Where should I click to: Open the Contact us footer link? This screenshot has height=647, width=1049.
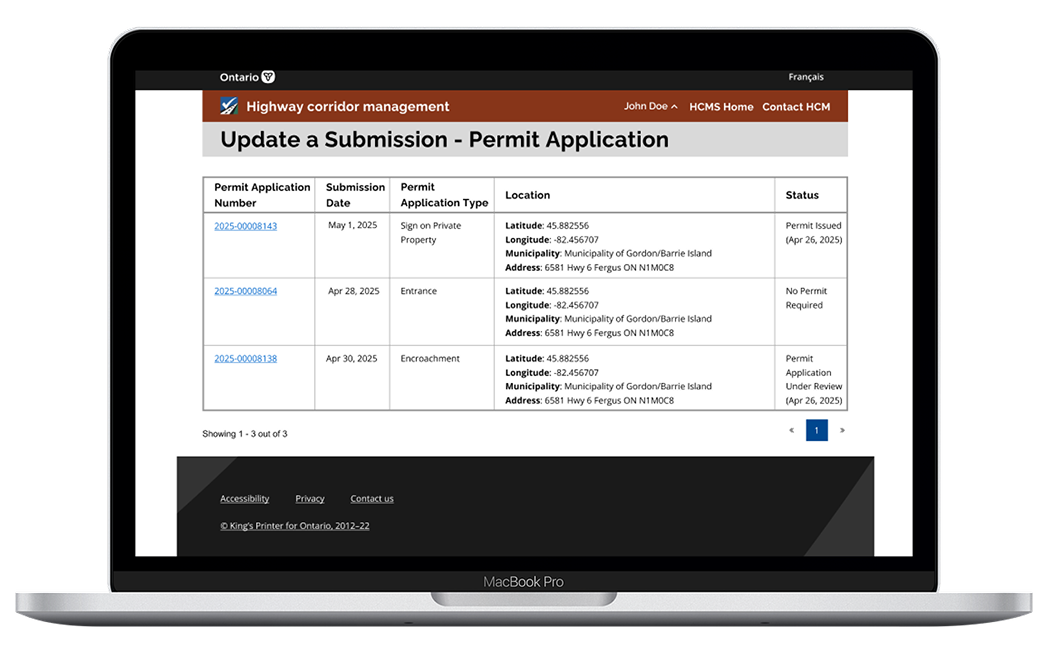[x=372, y=498]
